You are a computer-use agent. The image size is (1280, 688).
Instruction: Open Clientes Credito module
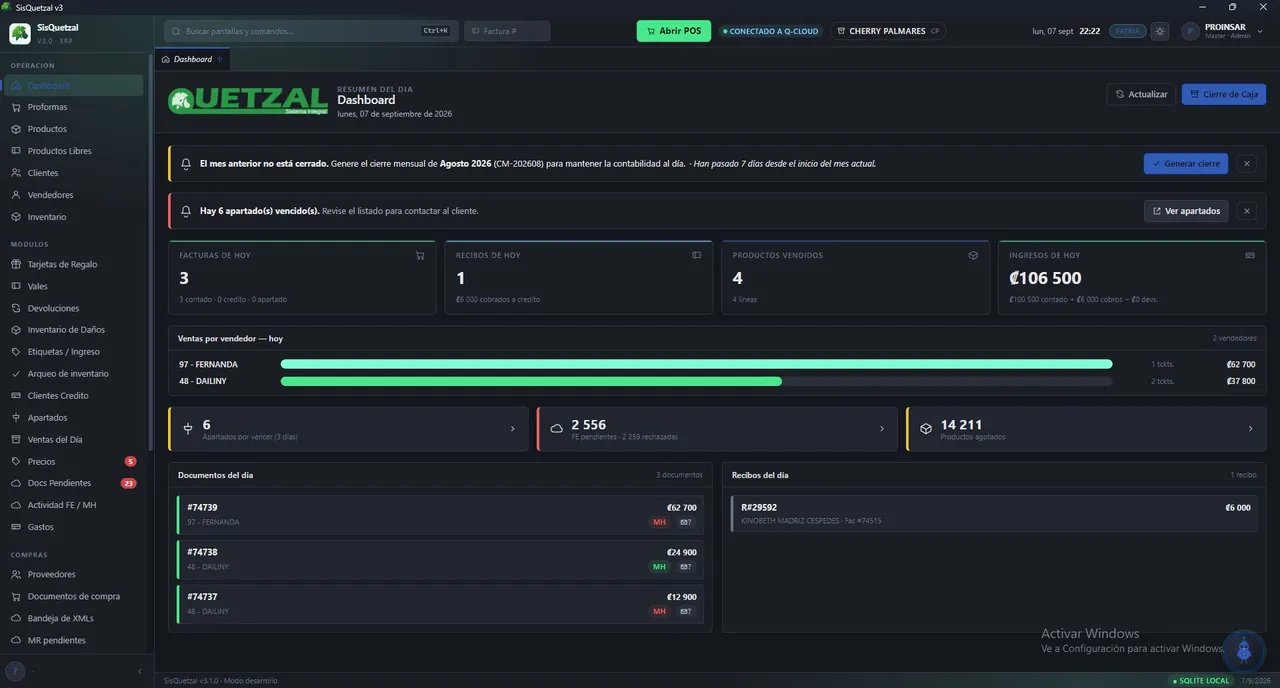point(74,396)
